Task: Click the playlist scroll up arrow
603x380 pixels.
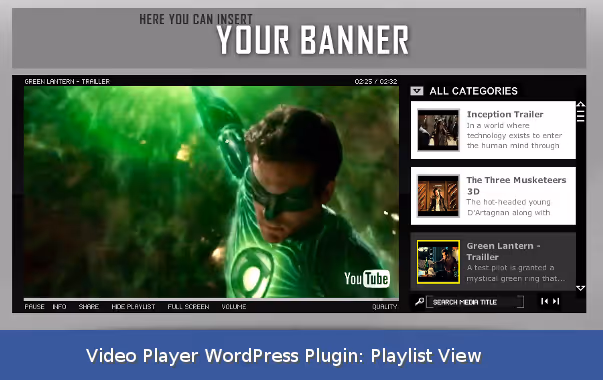Action: (x=581, y=104)
